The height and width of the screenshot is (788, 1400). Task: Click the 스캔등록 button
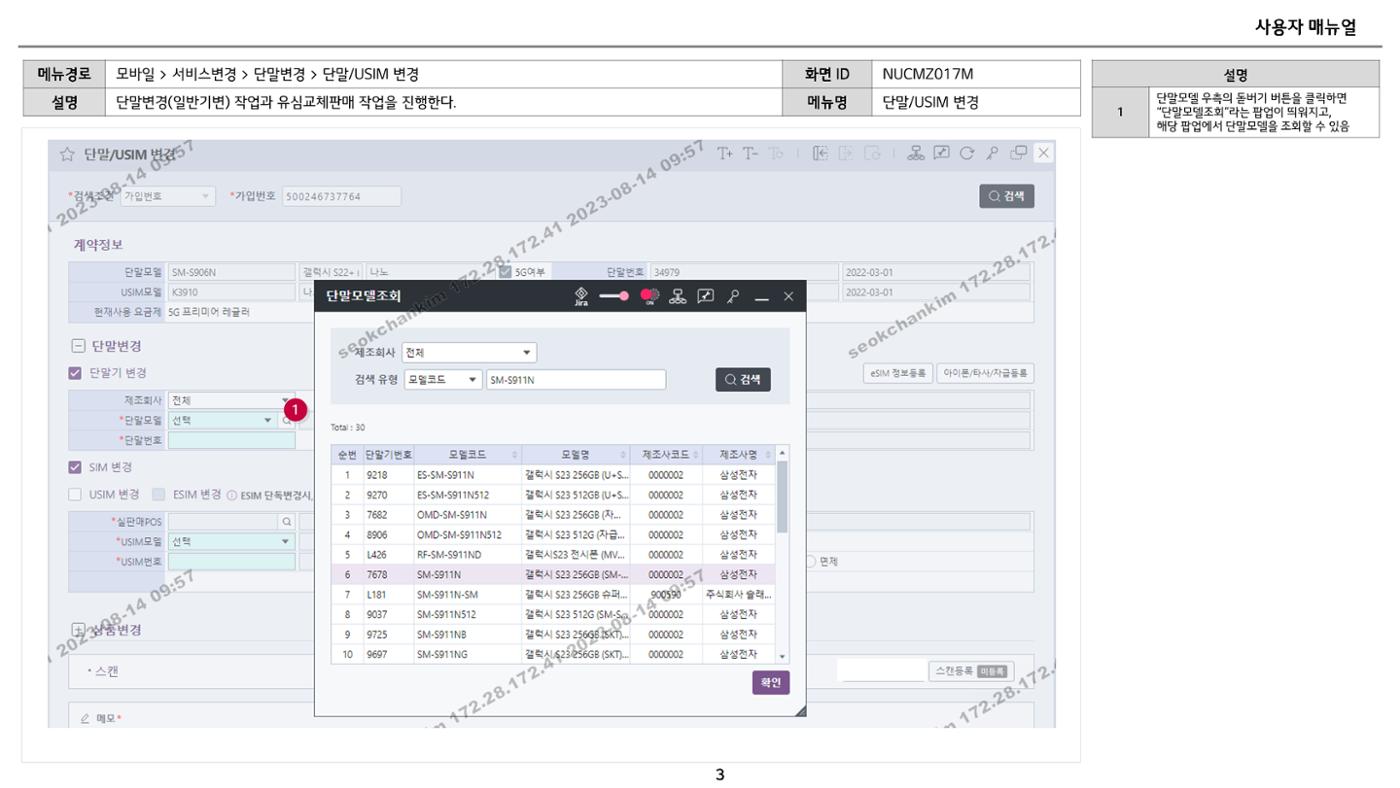pos(970,671)
